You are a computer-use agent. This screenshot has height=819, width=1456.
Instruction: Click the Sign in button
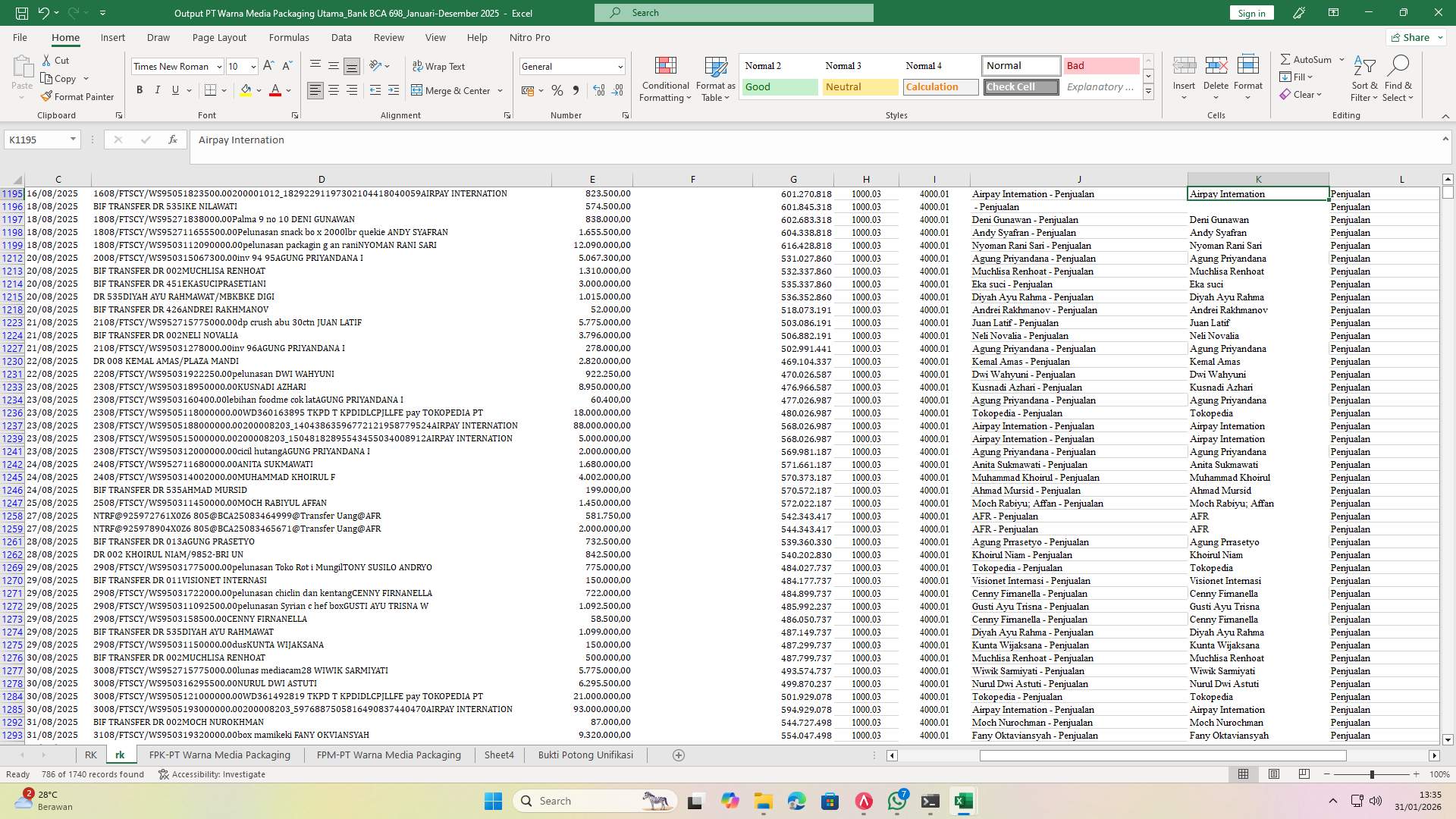pos(1250,12)
